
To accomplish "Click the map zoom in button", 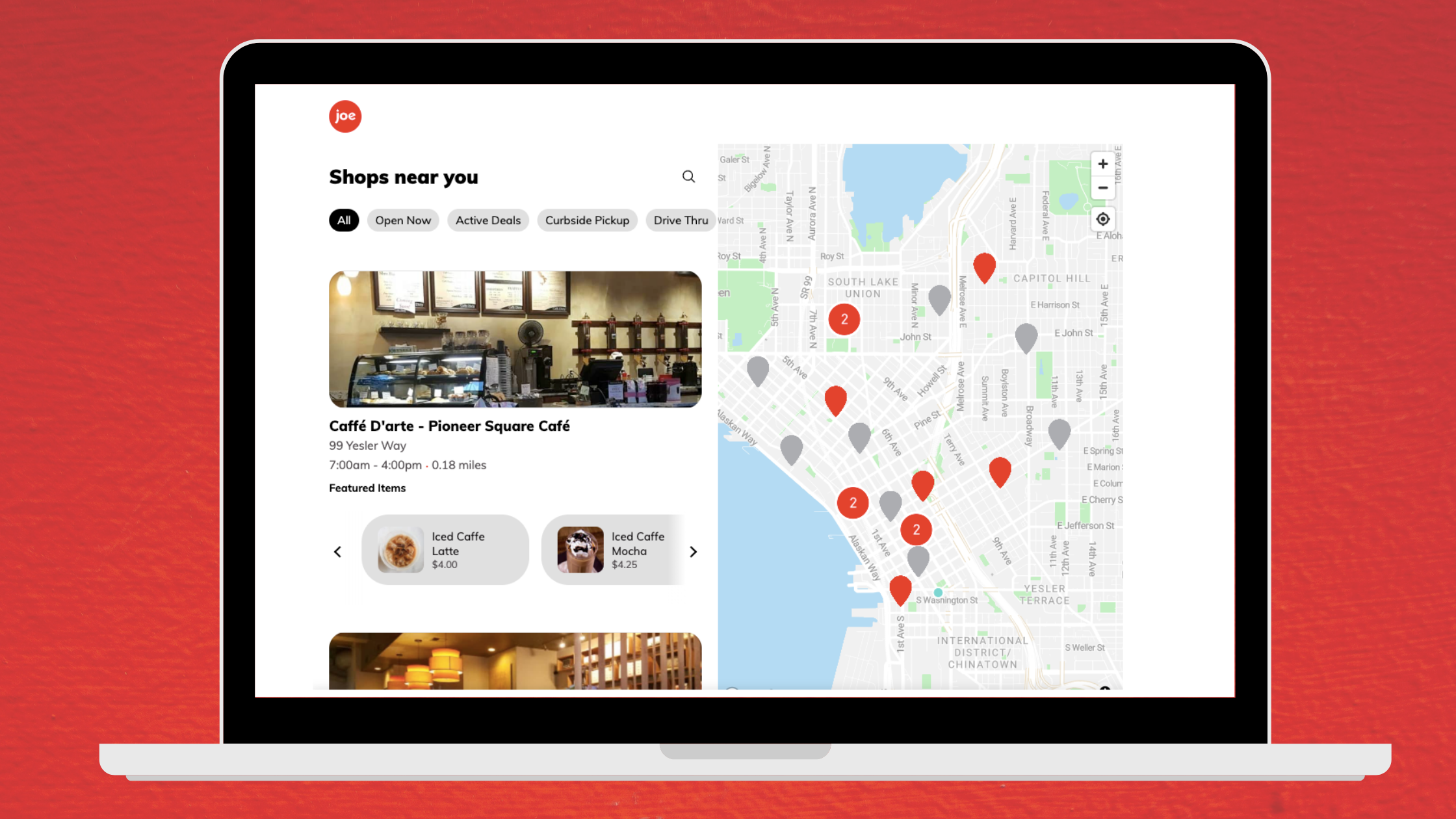I will [1102, 164].
